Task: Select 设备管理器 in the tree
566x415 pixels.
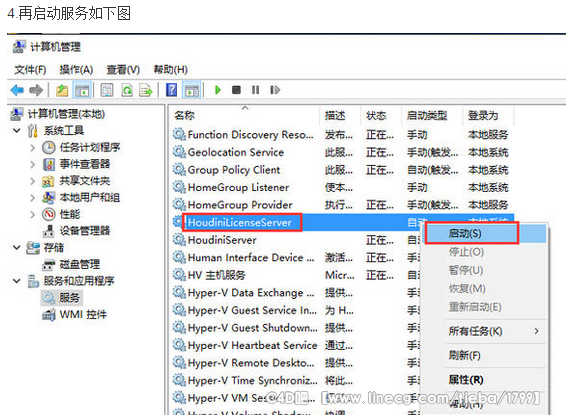Action: [85, 231]
